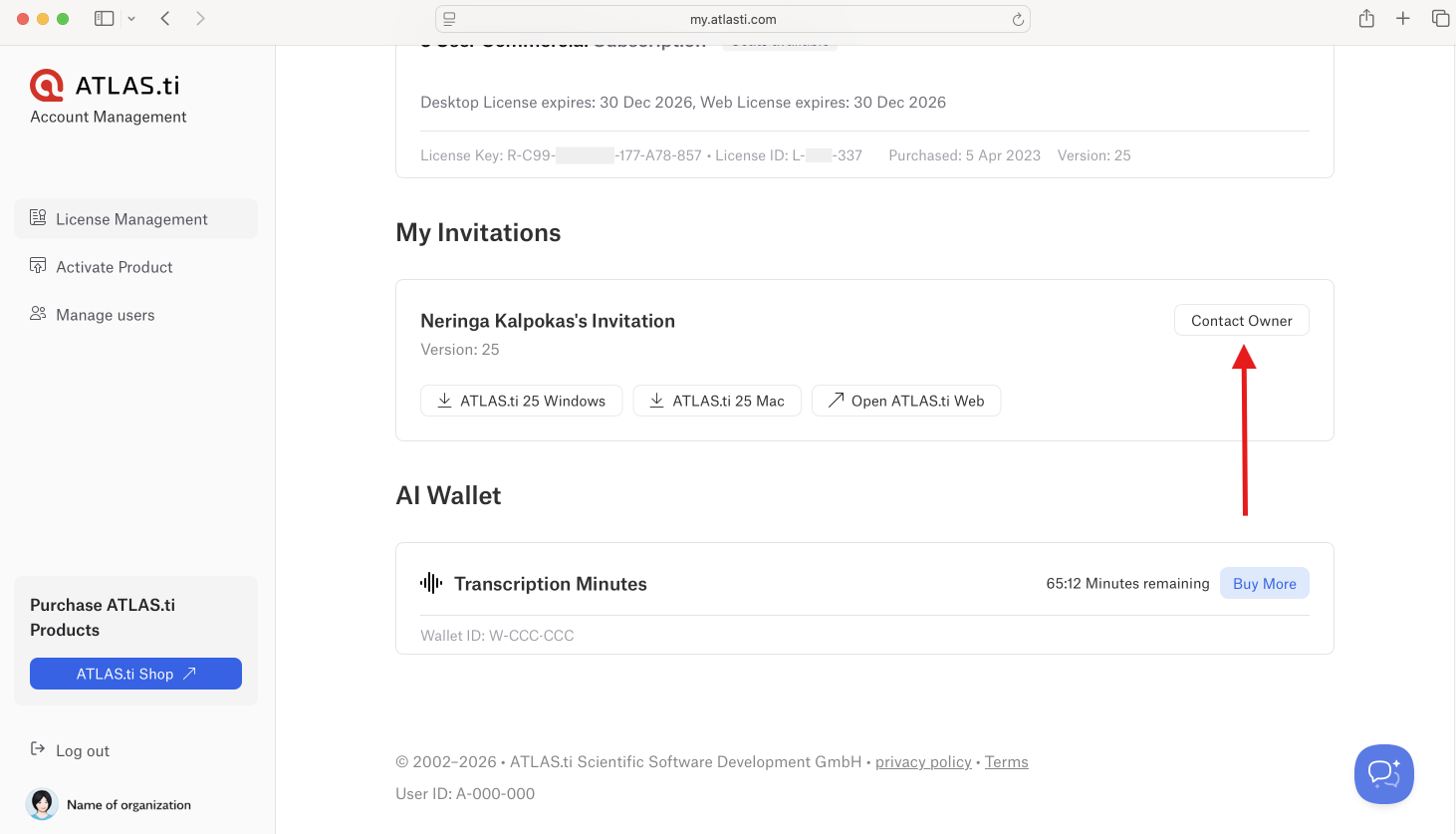Select the Wallet ID: W-CCC-CCC text
The width and height of the screenshot is (1456, 834).
497,636
